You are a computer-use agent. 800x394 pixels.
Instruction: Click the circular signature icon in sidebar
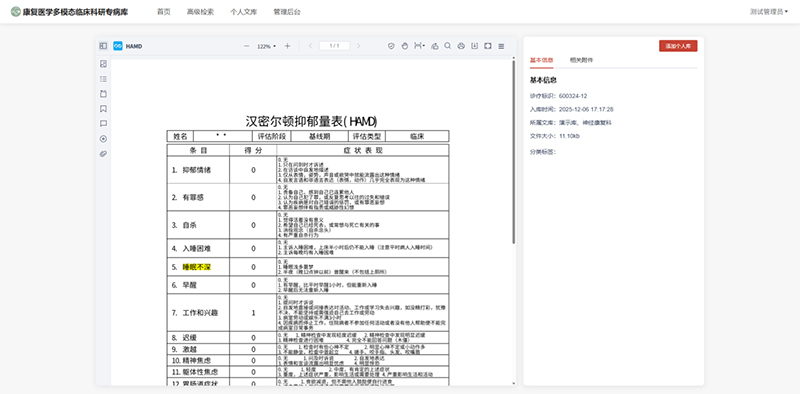click(x=104, y=139)
